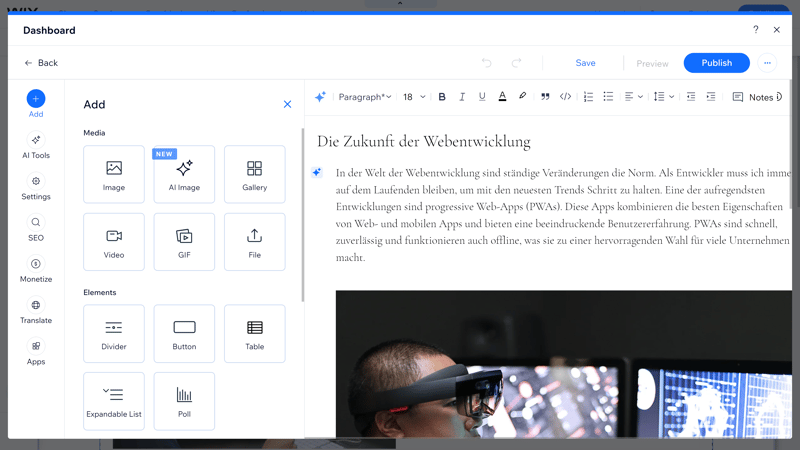
Task: Click the AI sparkle beside the paragraph
Action: tap(316, 172)
